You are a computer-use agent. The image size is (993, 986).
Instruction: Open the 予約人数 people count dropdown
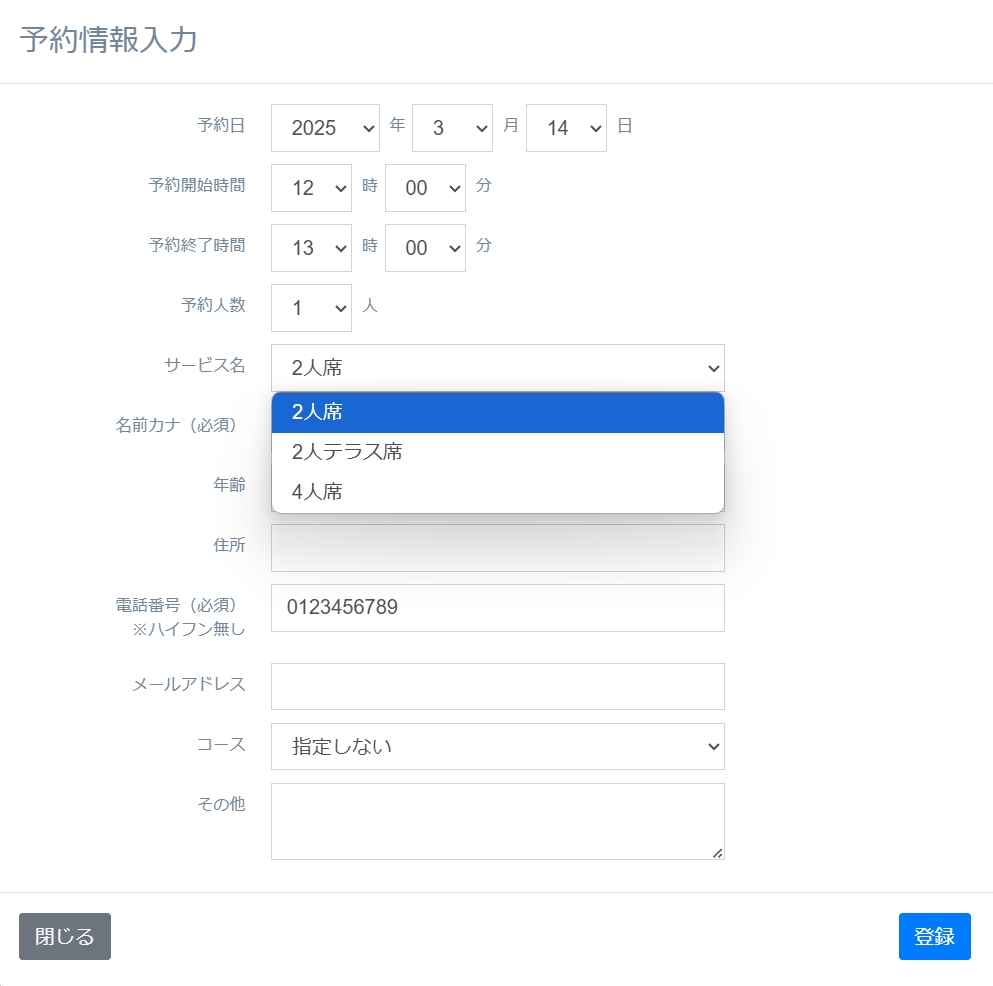point(310,308)
